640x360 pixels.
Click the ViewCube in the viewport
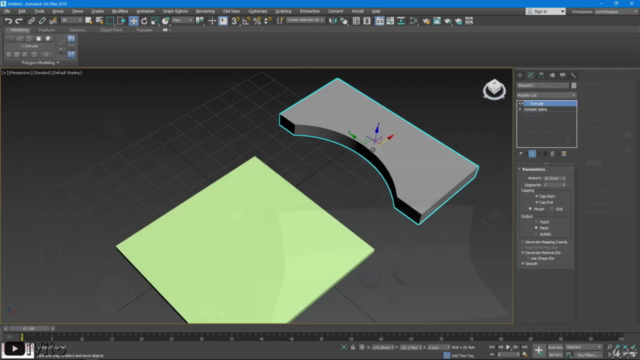coord(494,89)
